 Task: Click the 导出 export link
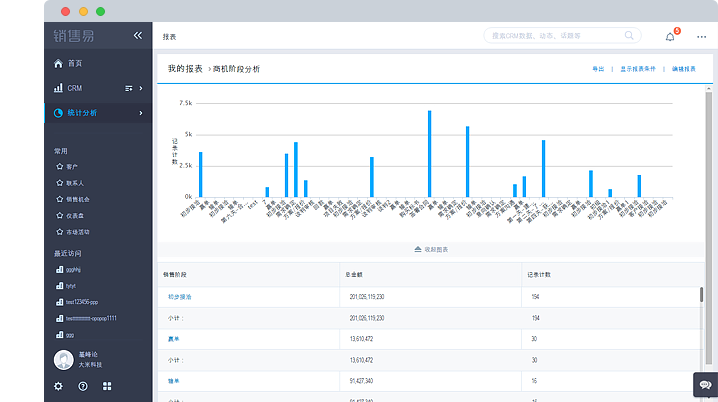(x=598, y=69)
